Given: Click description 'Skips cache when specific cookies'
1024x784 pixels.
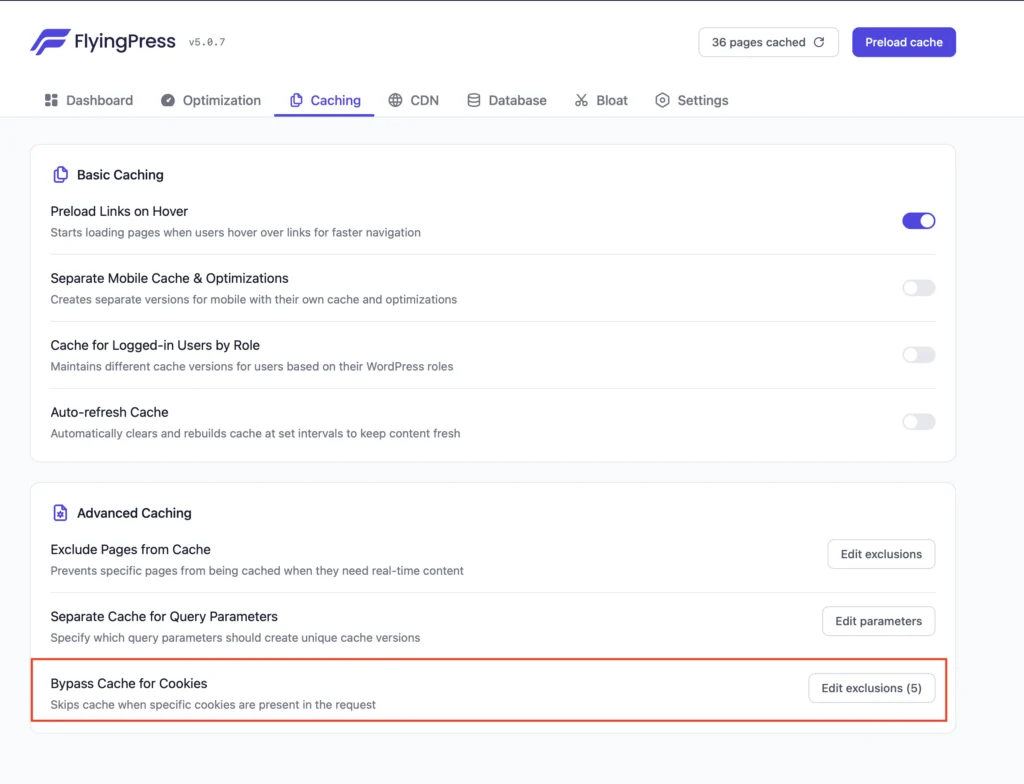Looking at the screenshot, I should pyautogui.click(x=213, y=705).
